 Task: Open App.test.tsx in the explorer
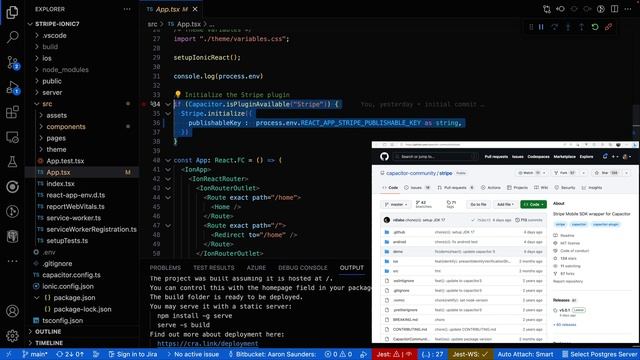point(65,161)
